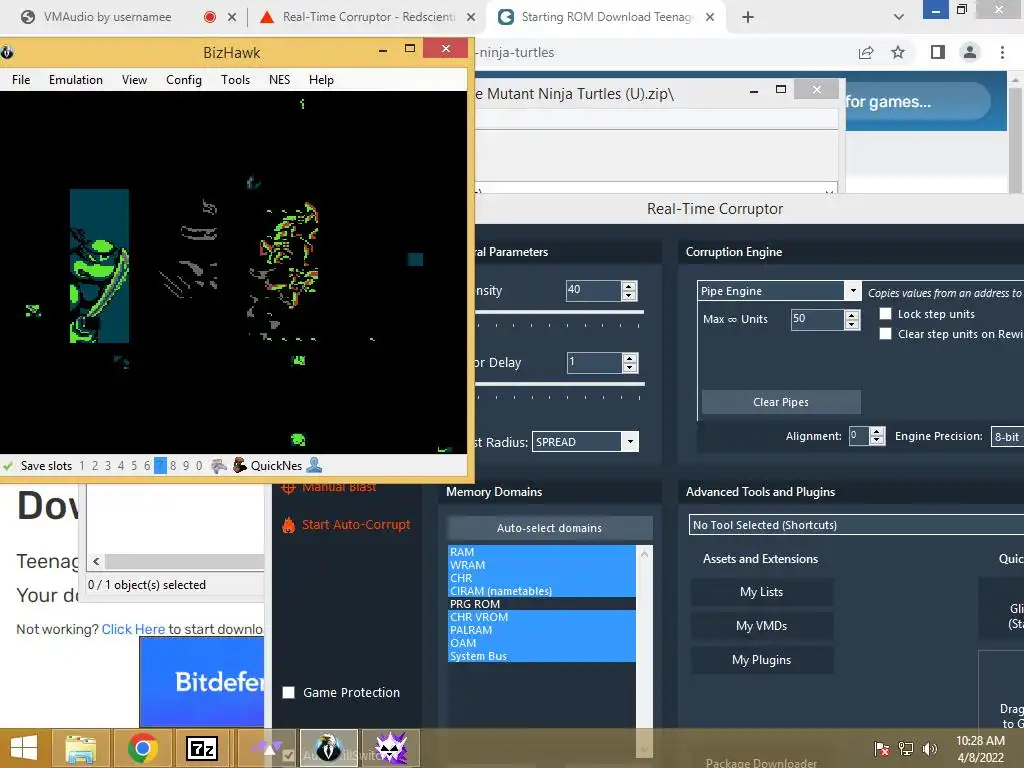Click the blue user icon beside QuickNes

(x=314, y=465)
